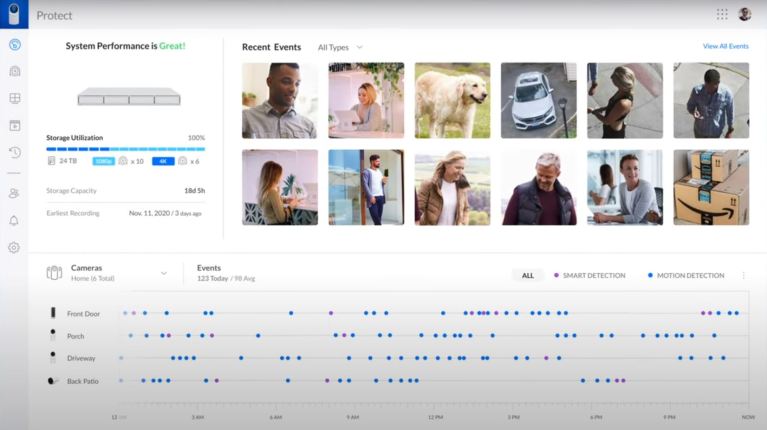Image resolution: width=767 pixels, height=430 pixels.
Task: Click the Porch camera icon
Action: pyautogui.click(x=53, y=335)
